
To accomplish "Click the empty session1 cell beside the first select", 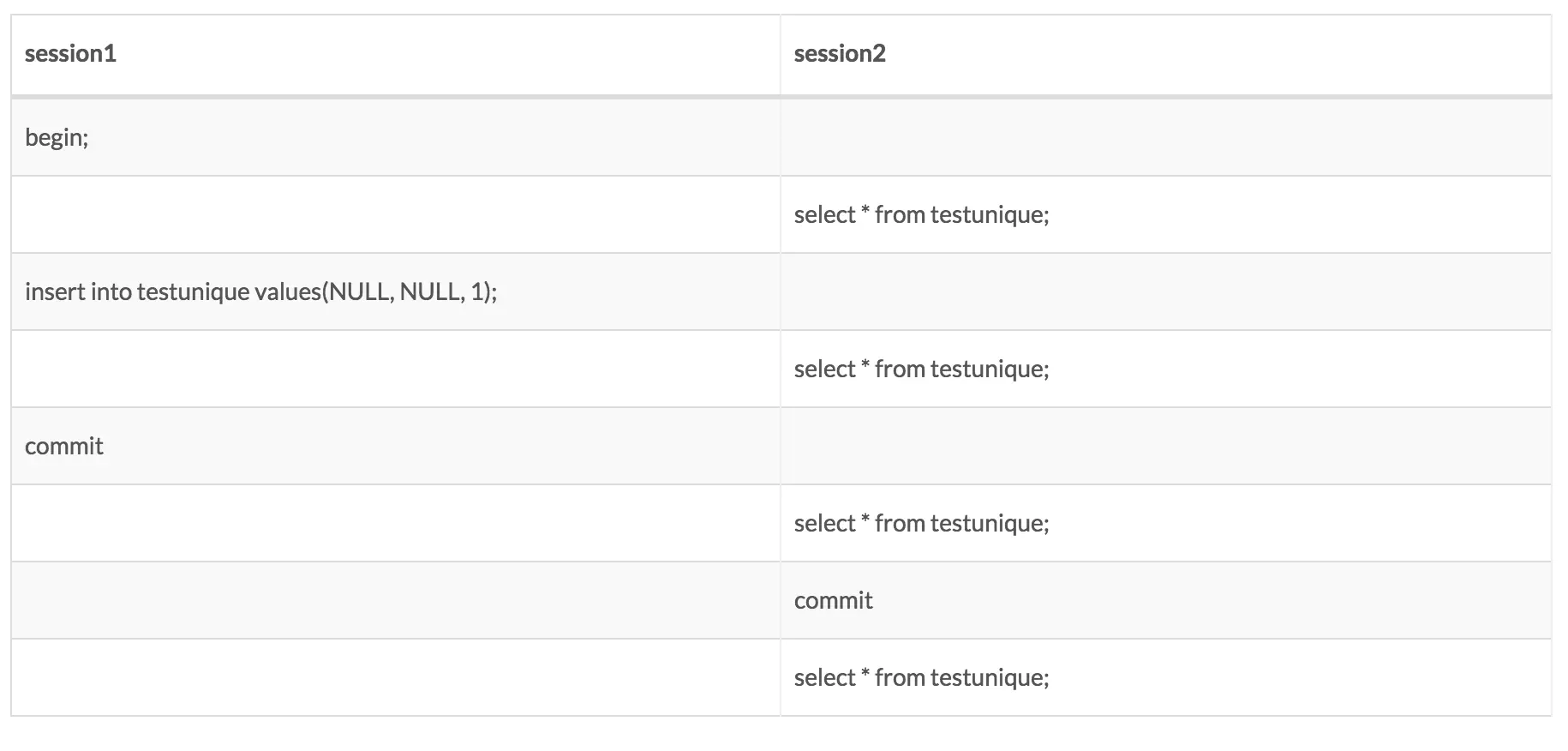I will pyautogui.click(x=395, y=215).
